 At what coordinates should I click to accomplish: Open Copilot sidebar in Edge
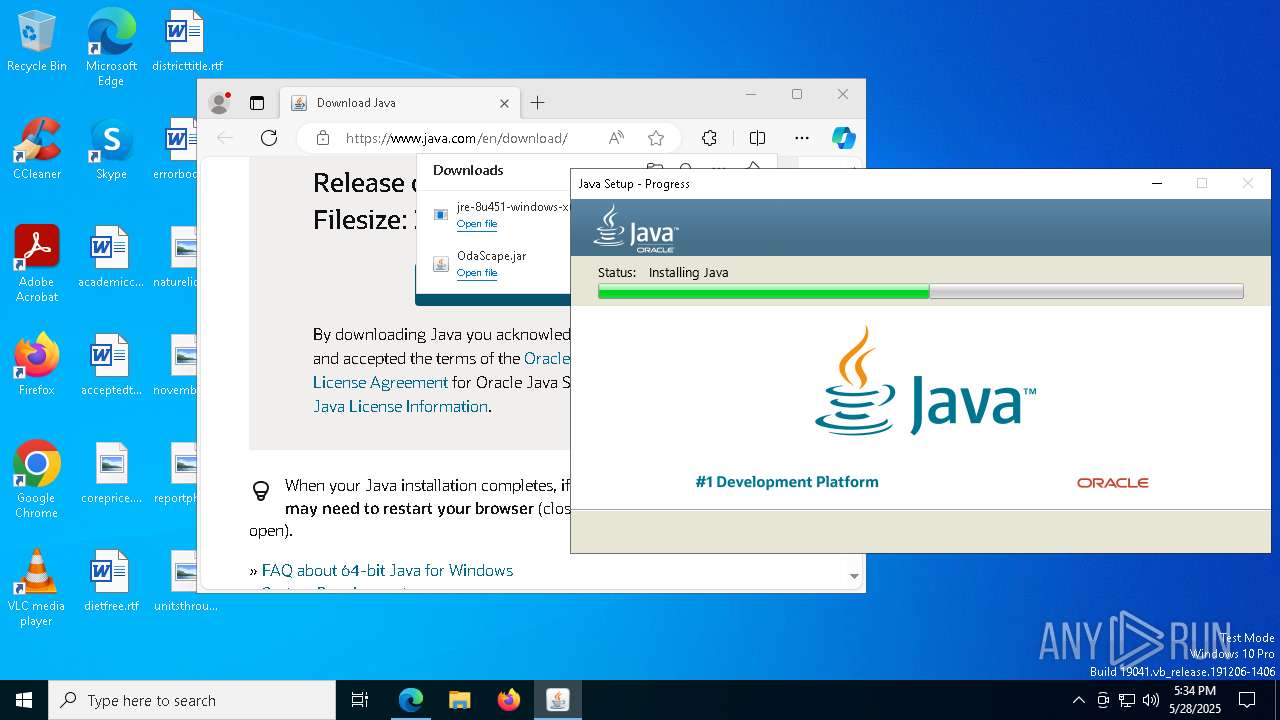tap(843, 138)
